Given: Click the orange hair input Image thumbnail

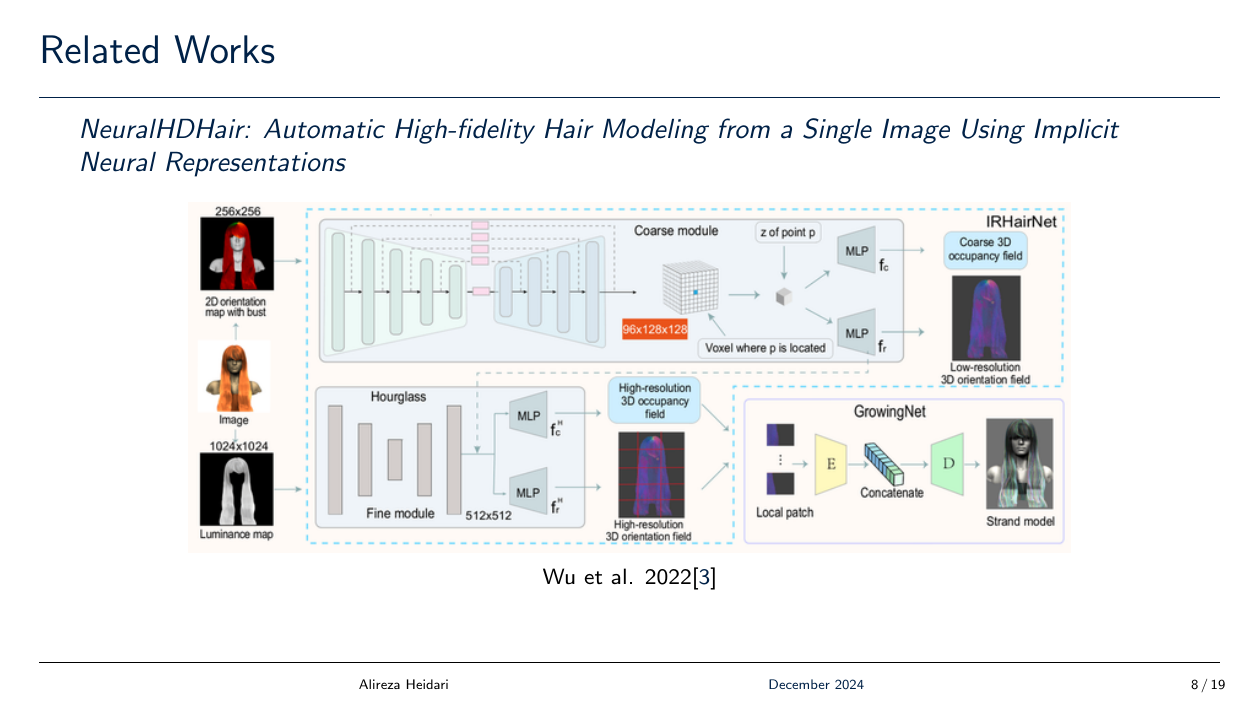Looking at the screenshot, I should 234,377.
